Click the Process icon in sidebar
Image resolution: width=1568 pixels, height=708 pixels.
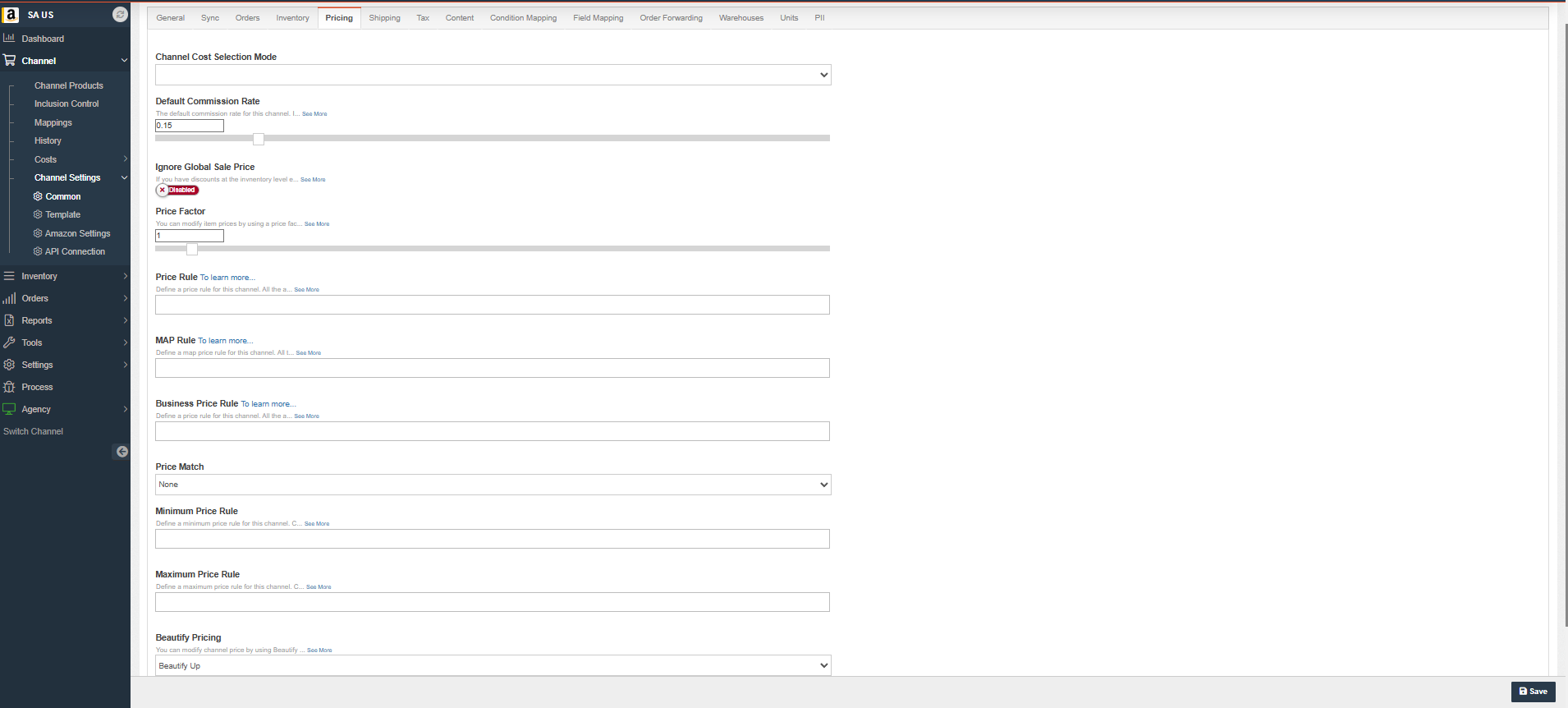point(9,387)
